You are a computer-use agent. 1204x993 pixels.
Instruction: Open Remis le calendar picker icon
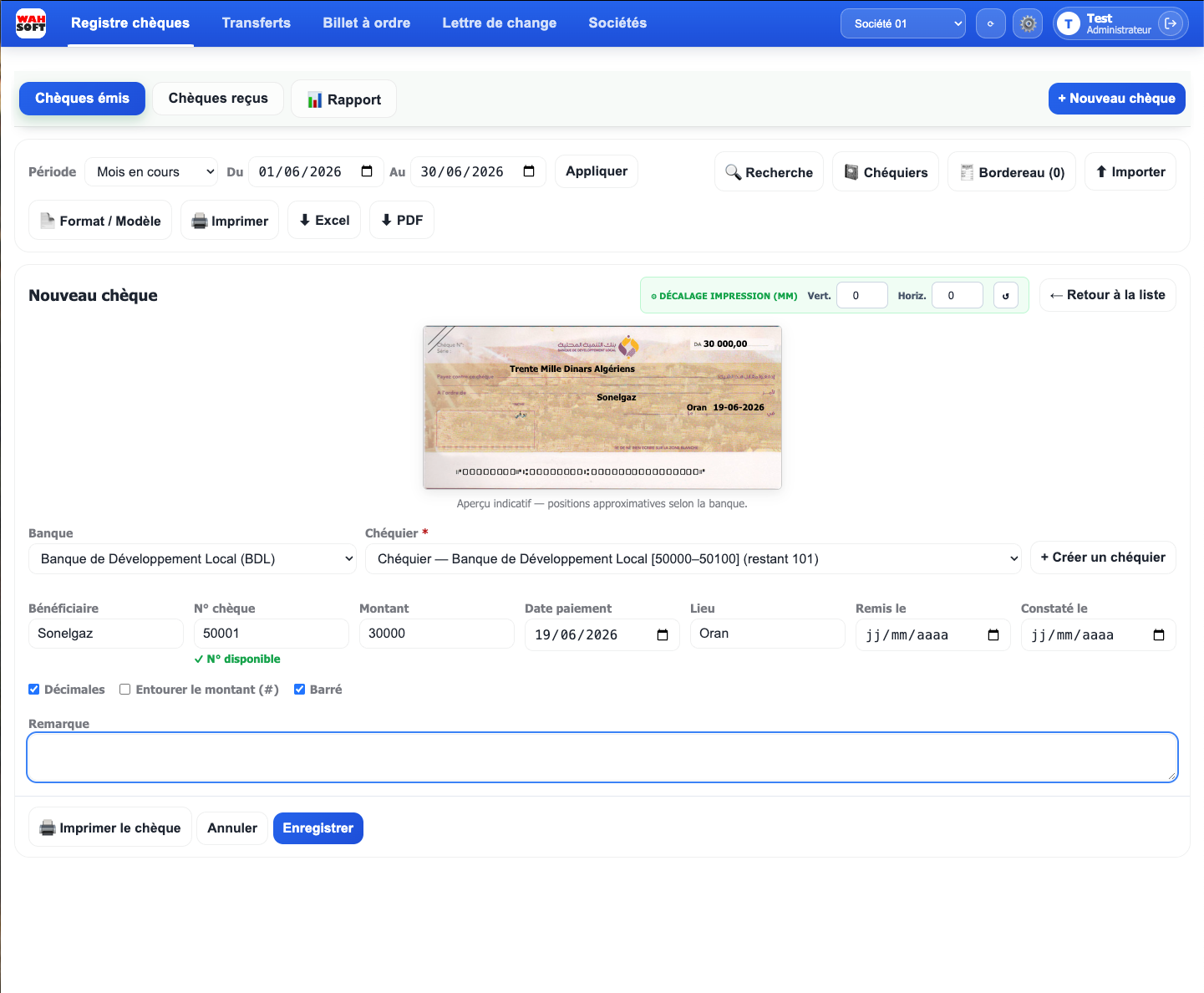(993, 635)
